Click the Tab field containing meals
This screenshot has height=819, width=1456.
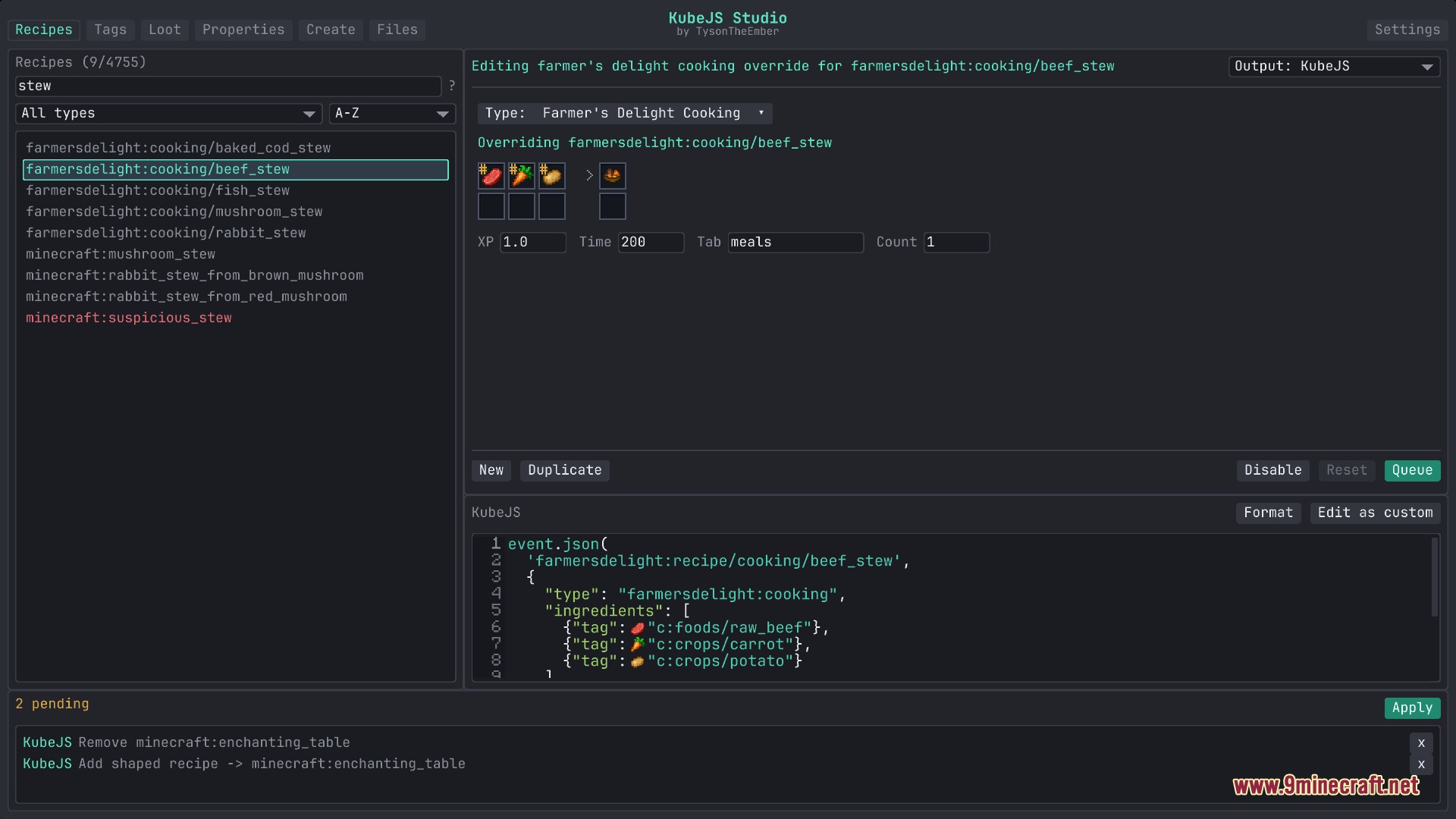click(x=795, y=243)
